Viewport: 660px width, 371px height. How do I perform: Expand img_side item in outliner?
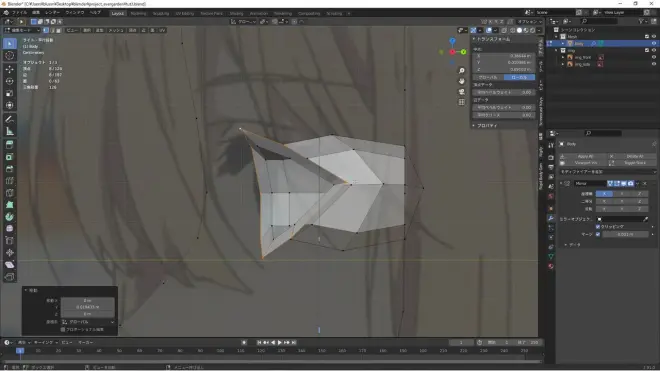click(563, 64)
